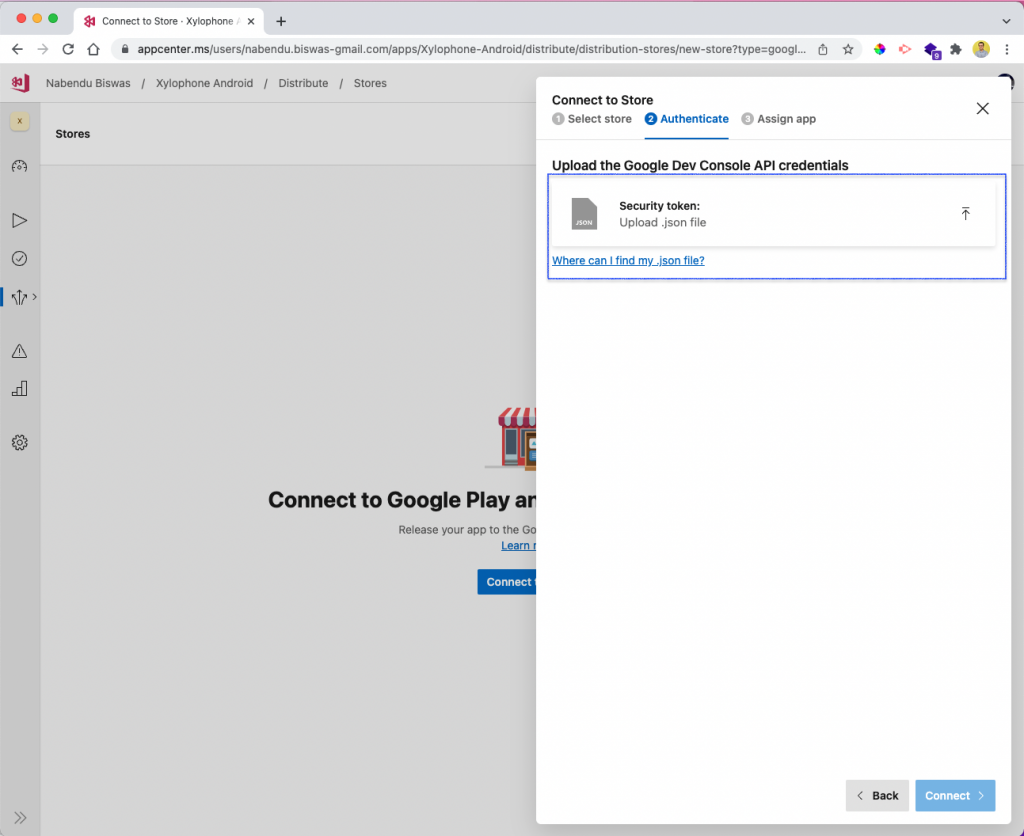Open the browser home page
The width and height of the screenshot is (1024, 836).
point(93,49)
